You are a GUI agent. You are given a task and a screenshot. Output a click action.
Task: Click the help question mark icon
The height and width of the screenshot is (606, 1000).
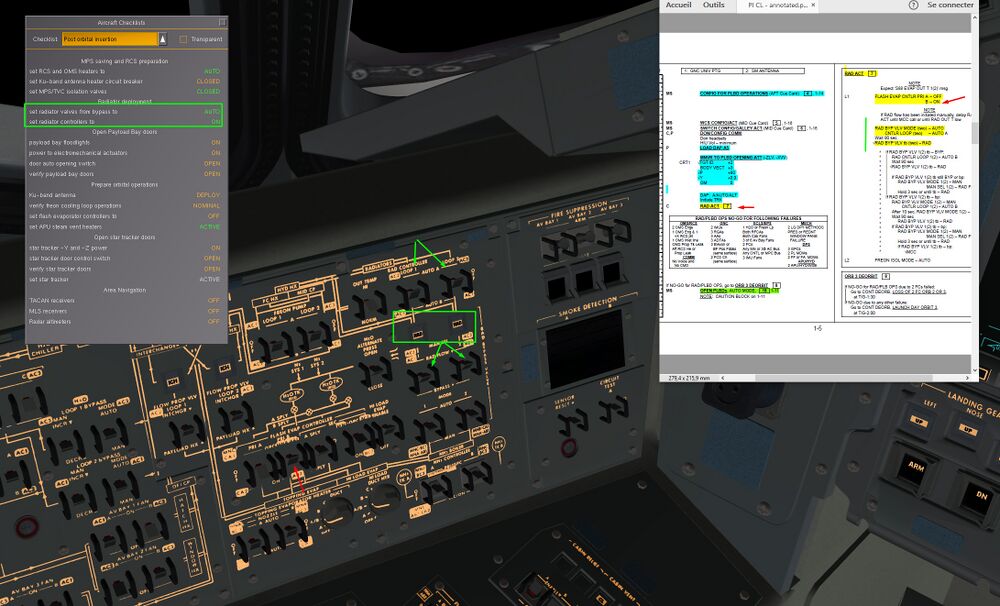[913, 5]
